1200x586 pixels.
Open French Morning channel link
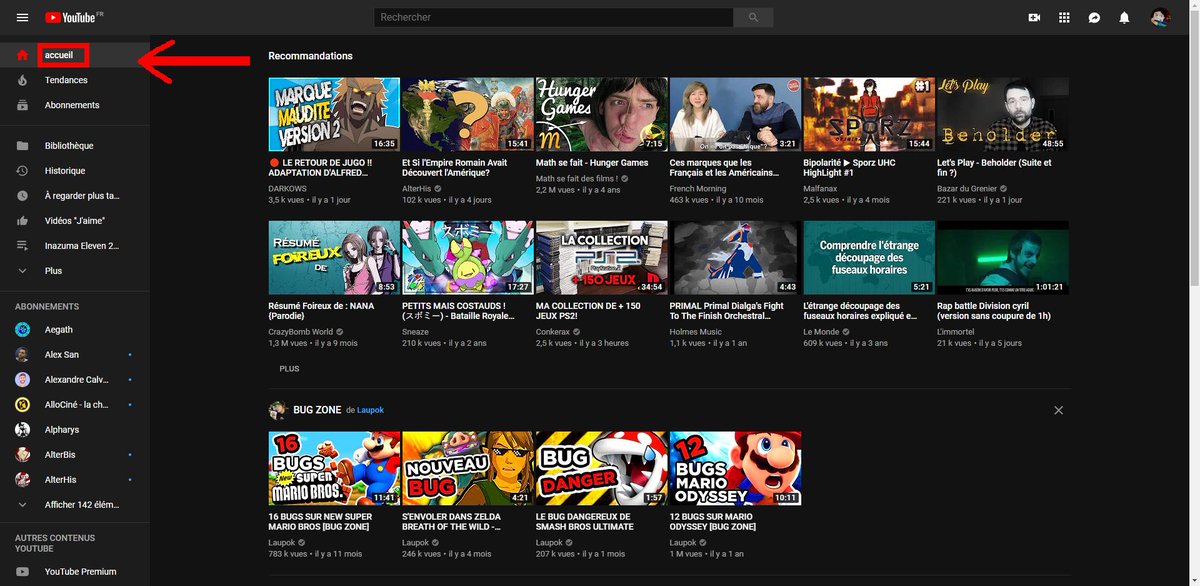pos(698,188)
